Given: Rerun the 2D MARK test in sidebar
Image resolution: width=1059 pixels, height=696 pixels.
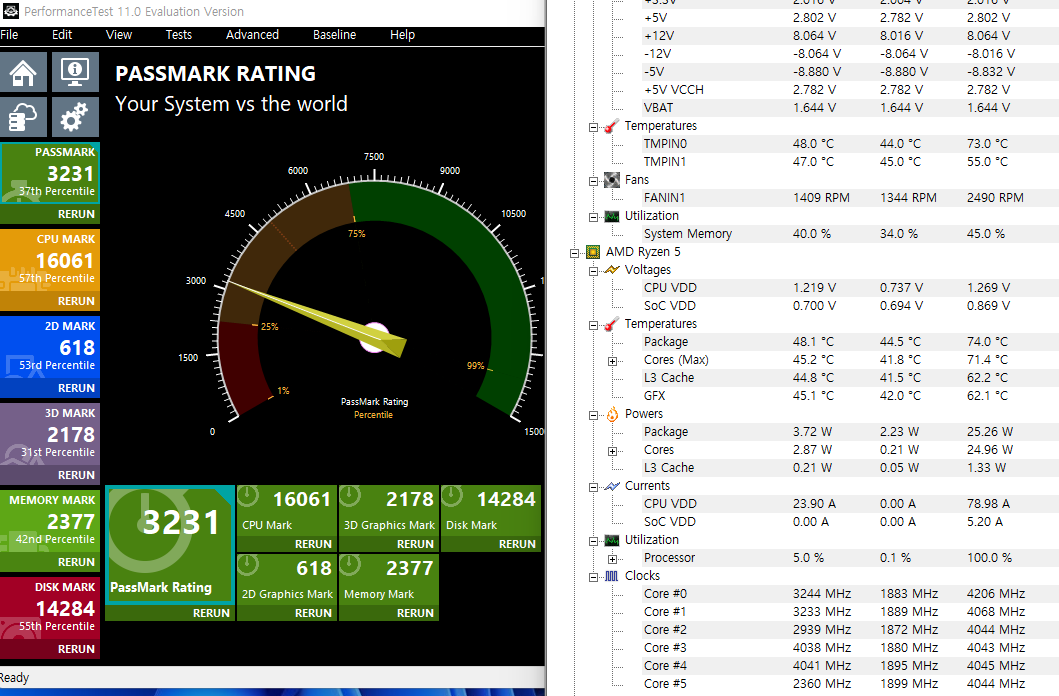Looking at the screenshot, I should pyautogui.click(x=76, y=388).
